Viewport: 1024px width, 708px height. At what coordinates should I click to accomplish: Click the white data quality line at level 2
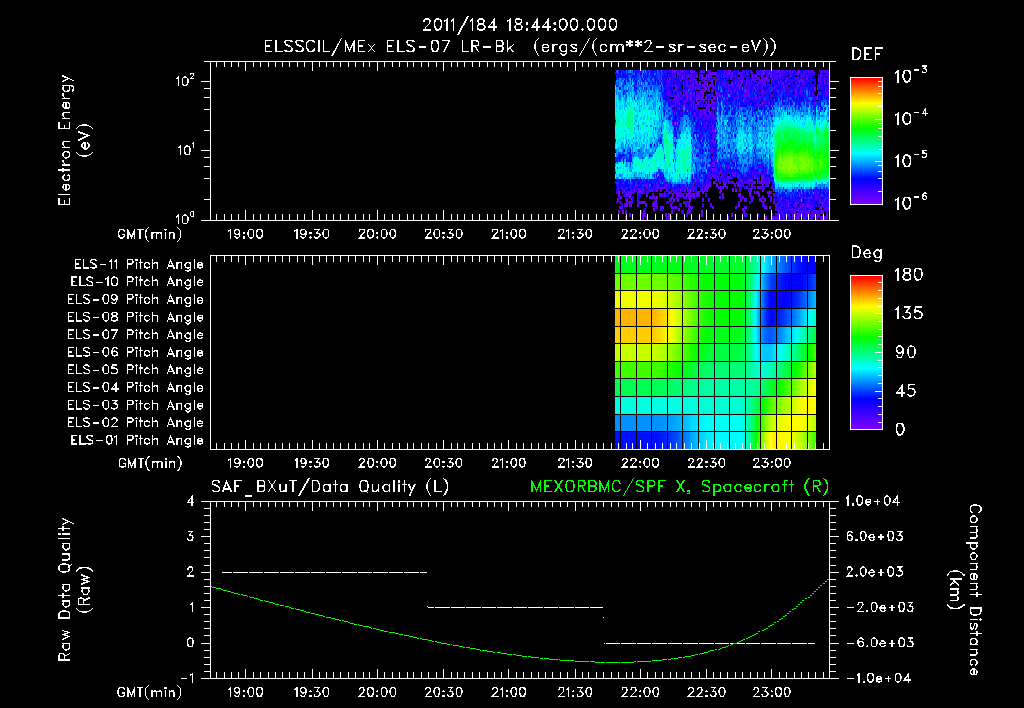coord(325,572)
